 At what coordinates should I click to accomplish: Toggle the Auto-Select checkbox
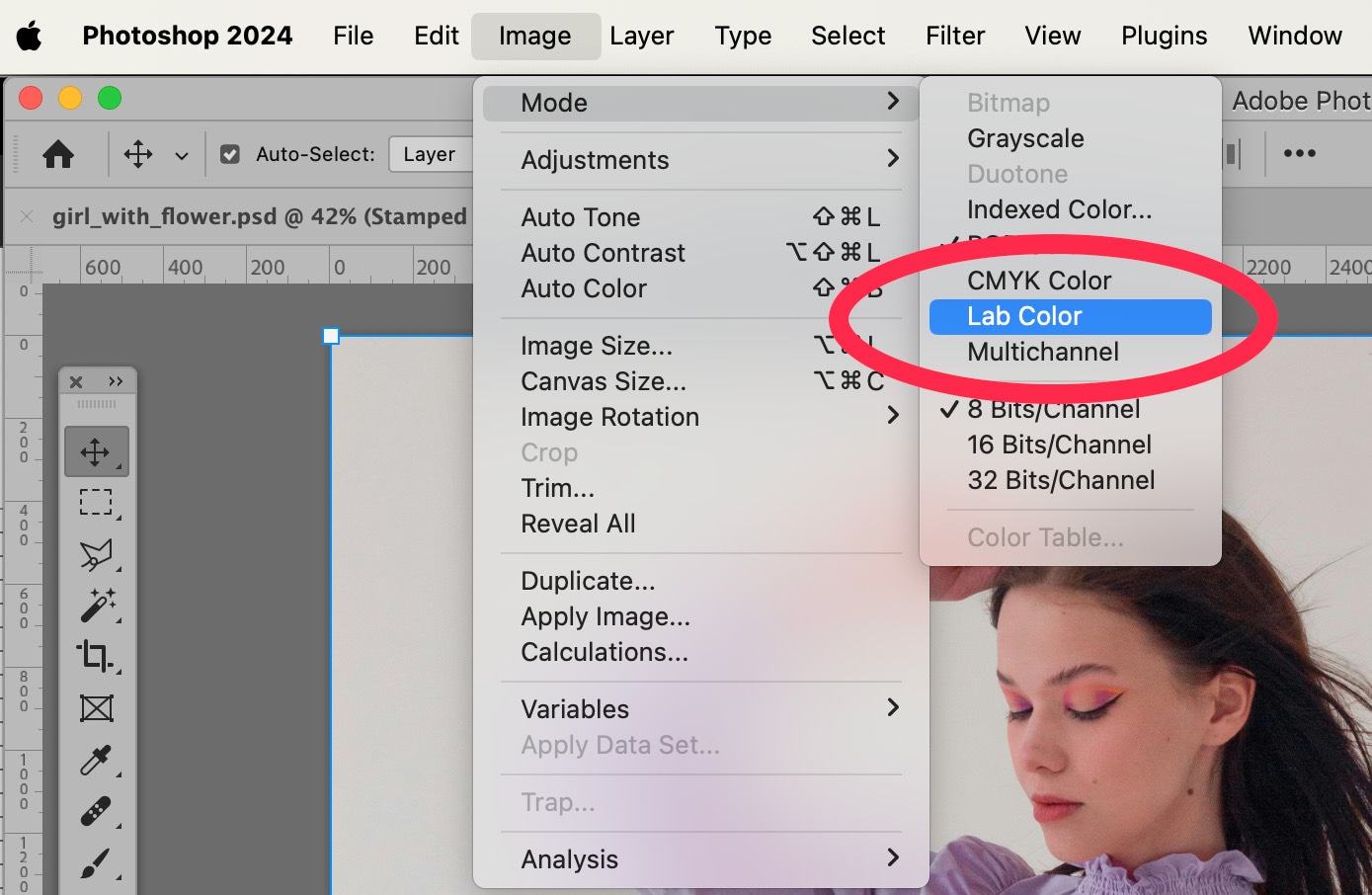coord(230,154)
